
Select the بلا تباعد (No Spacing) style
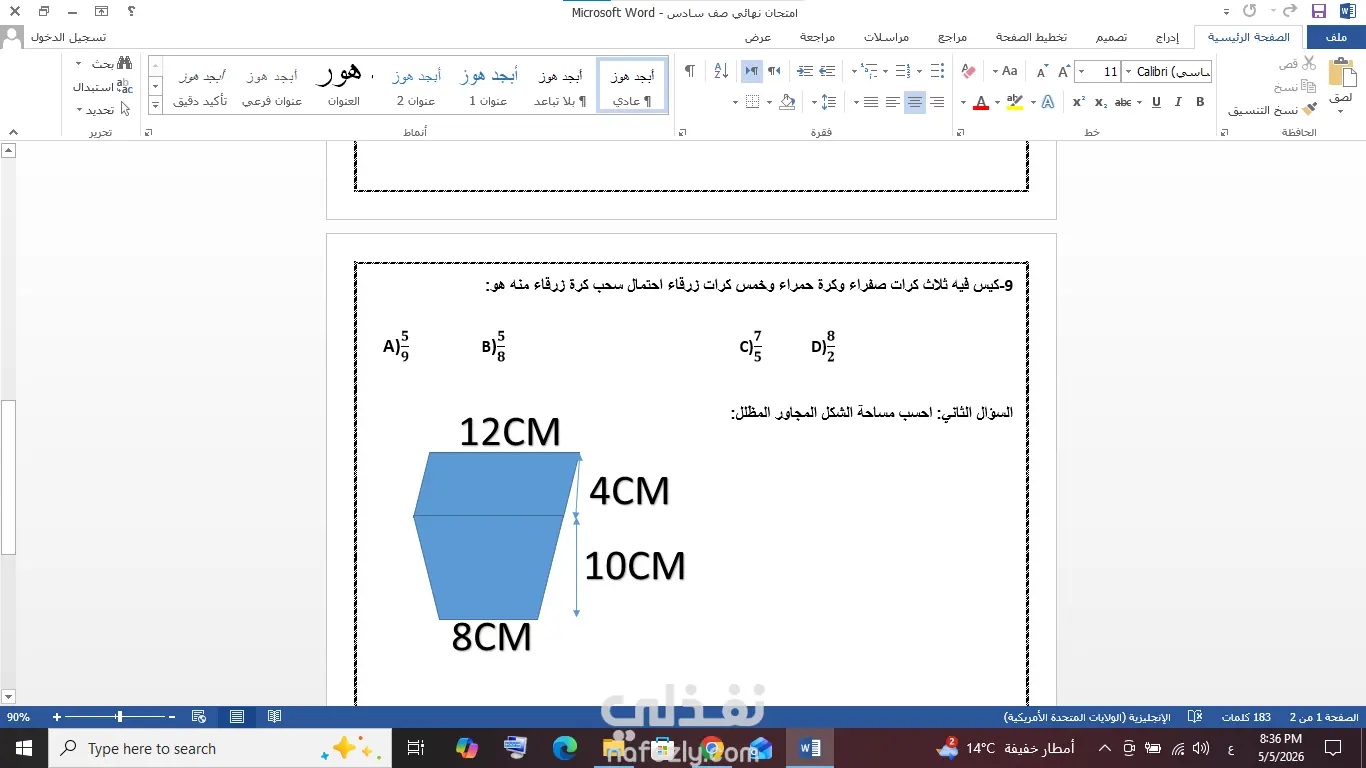560,86
